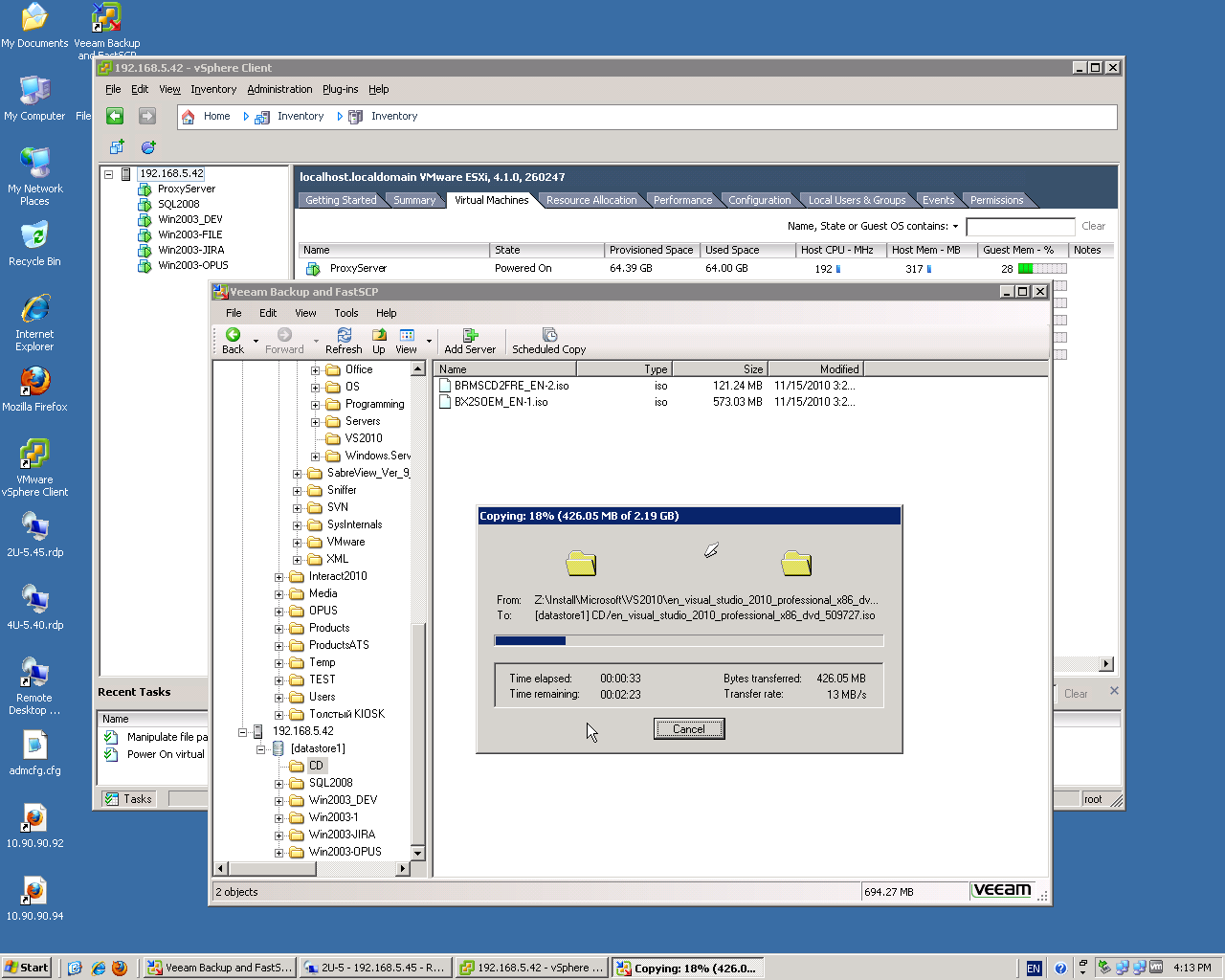Screen dimensions: 1225x980
Task: Sort files by Size column header
Action: [720, 369]
